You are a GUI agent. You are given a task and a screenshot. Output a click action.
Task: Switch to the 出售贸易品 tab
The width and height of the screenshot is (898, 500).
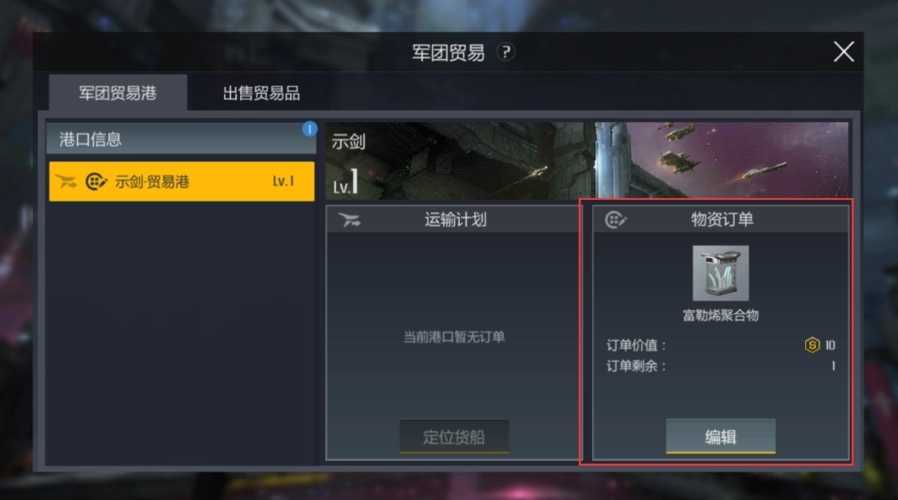261,93
